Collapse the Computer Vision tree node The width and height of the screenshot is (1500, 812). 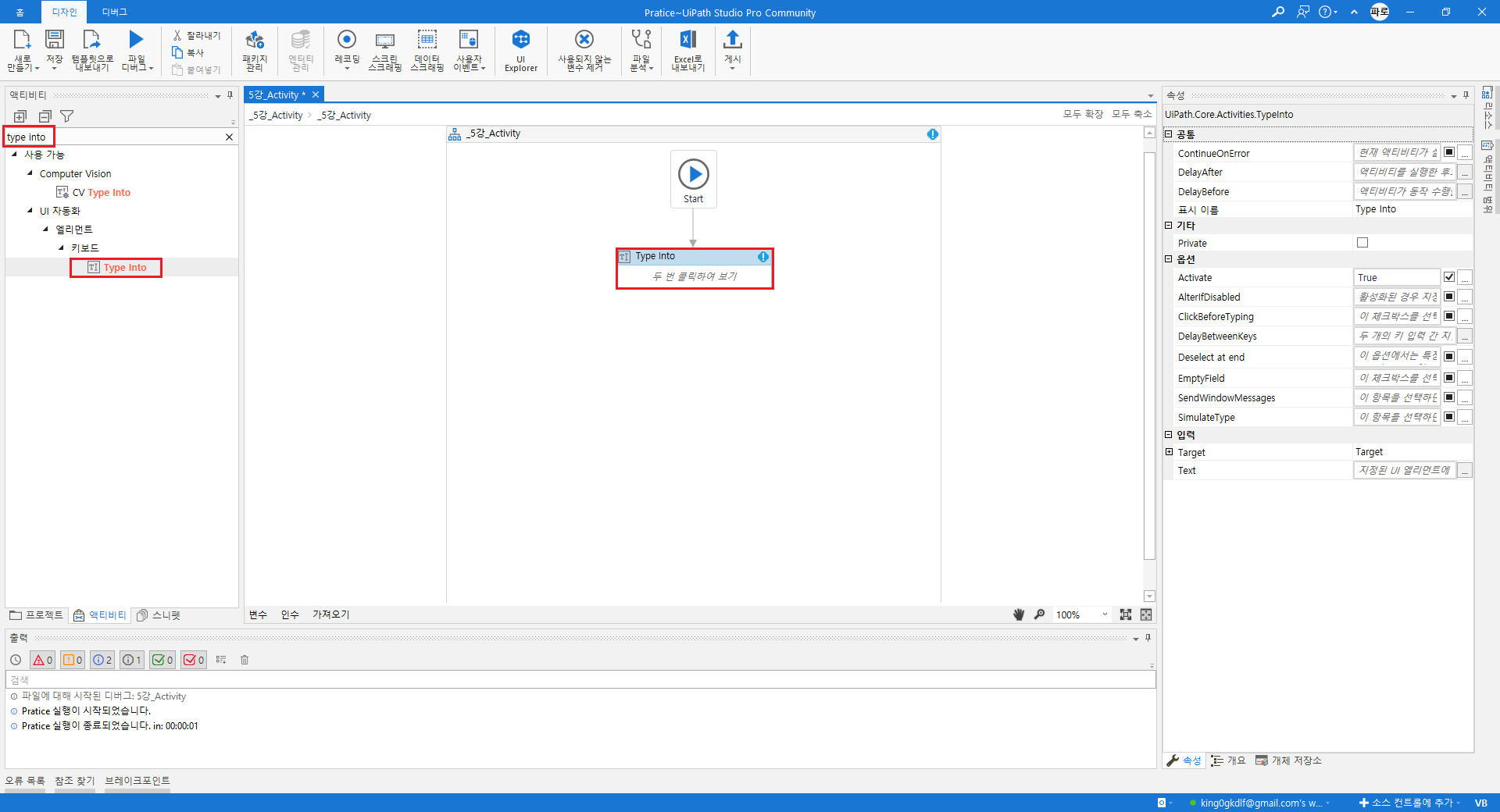tap(30, 173)
